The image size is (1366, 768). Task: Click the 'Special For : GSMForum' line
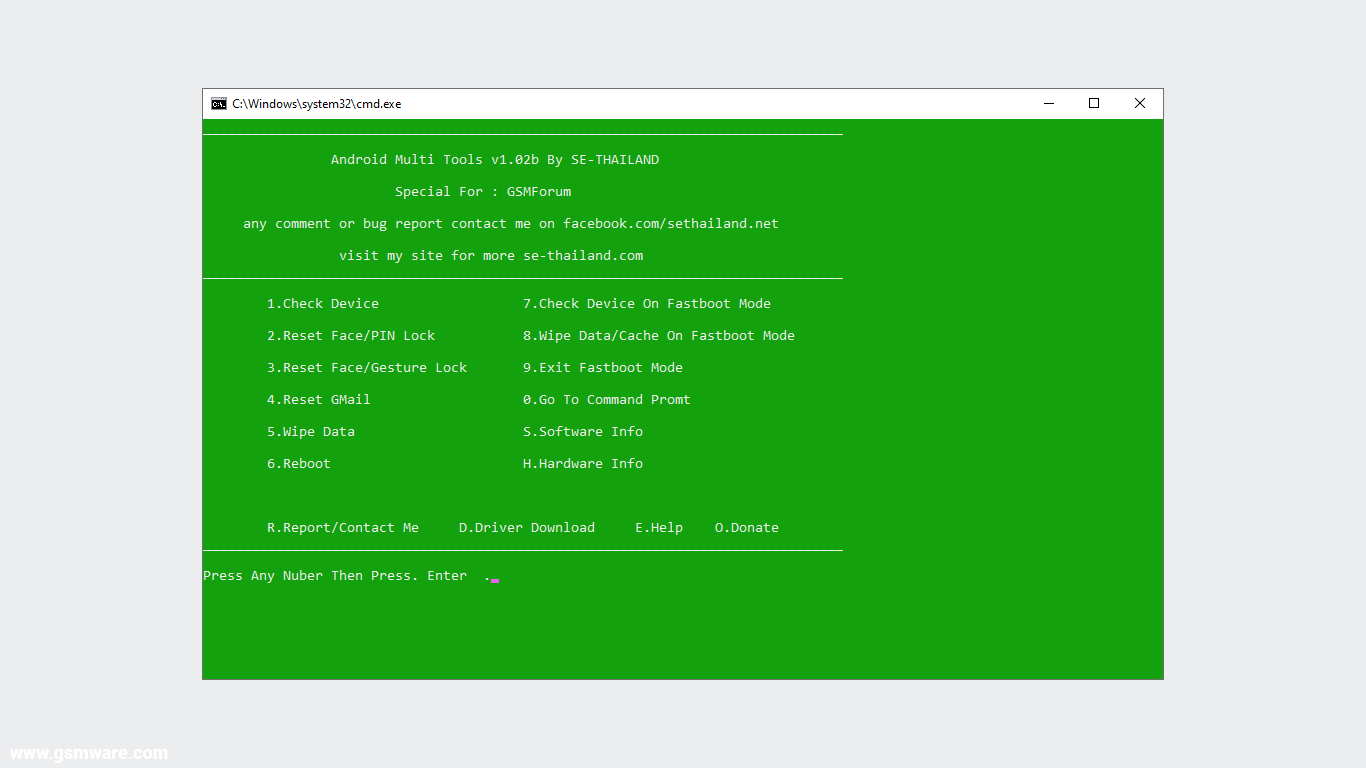[x=483, y=192]
